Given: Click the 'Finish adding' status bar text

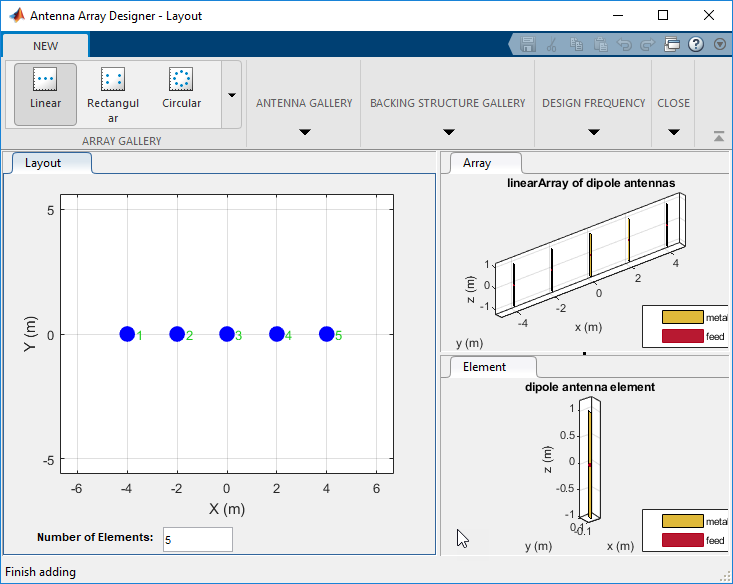Looking at the screenshot, I should click(x=40, y=572).
